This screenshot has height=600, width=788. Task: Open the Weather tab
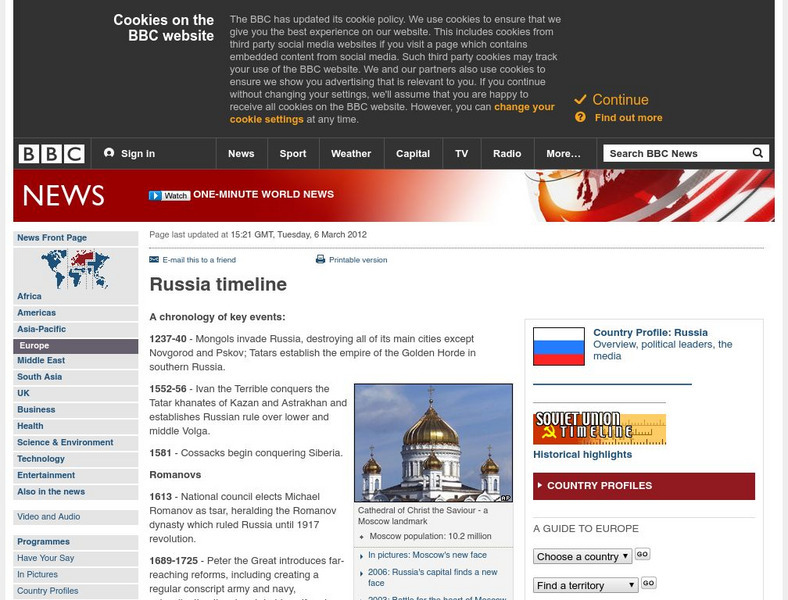click(x=351, y=154)
